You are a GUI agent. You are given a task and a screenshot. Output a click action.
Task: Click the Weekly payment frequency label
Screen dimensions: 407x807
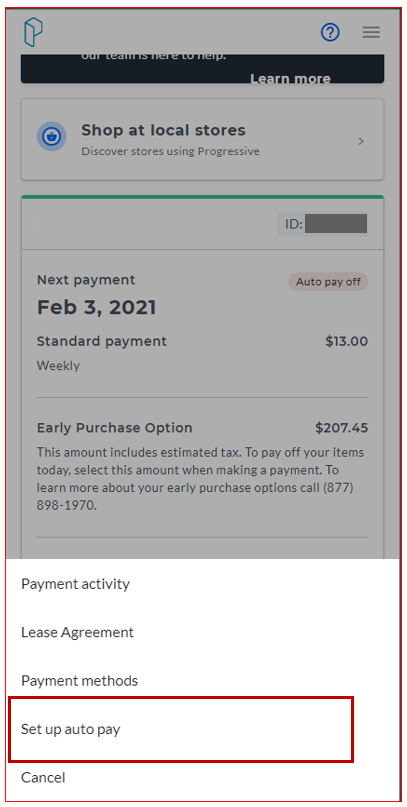click(58, 366)
